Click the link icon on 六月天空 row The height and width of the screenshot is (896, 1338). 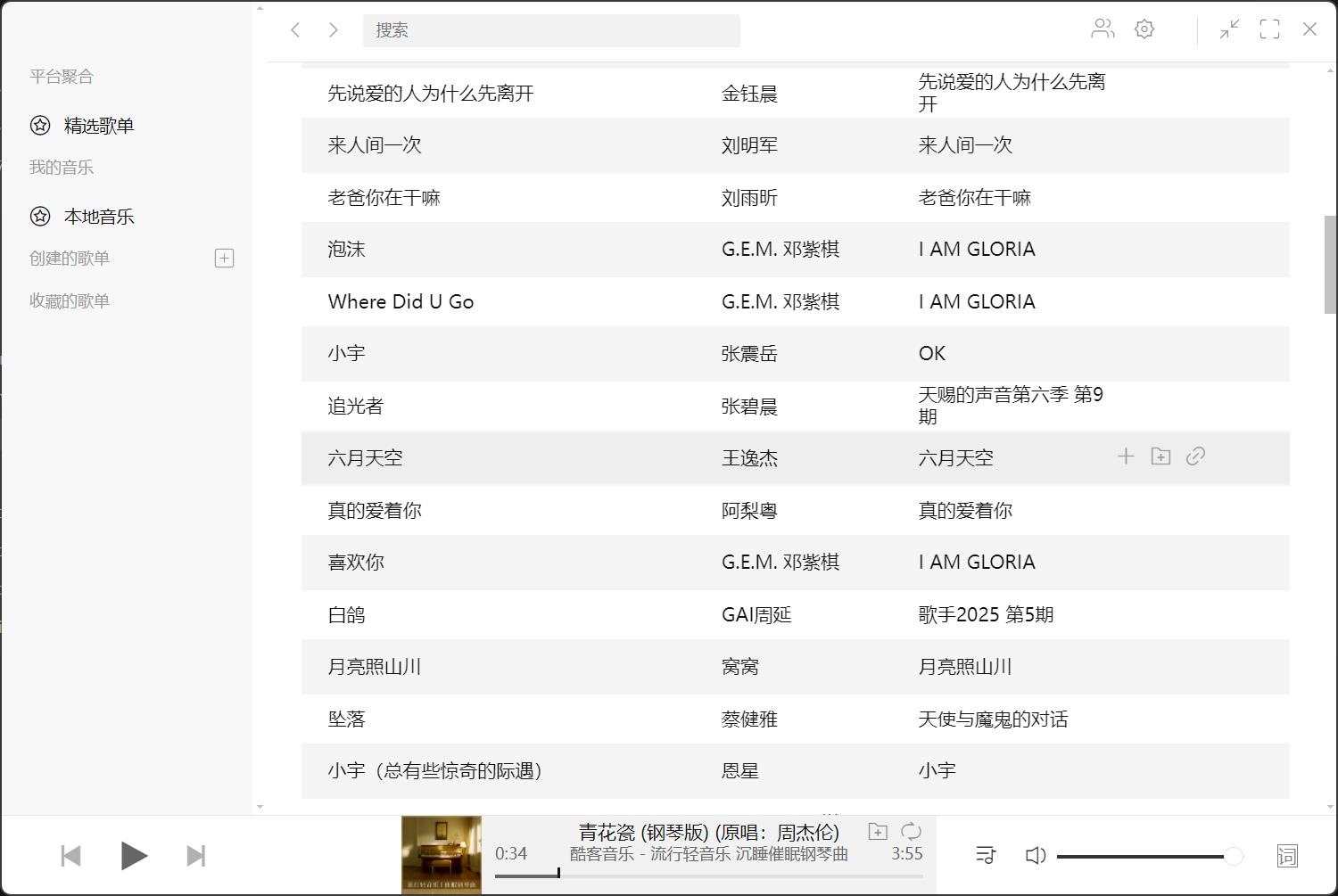click(x=1195, y=456)
